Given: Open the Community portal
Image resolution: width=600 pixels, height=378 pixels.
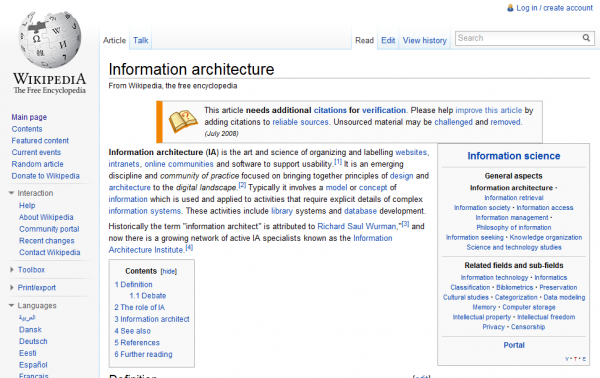Looking at the screenshot, I should 49,229.
